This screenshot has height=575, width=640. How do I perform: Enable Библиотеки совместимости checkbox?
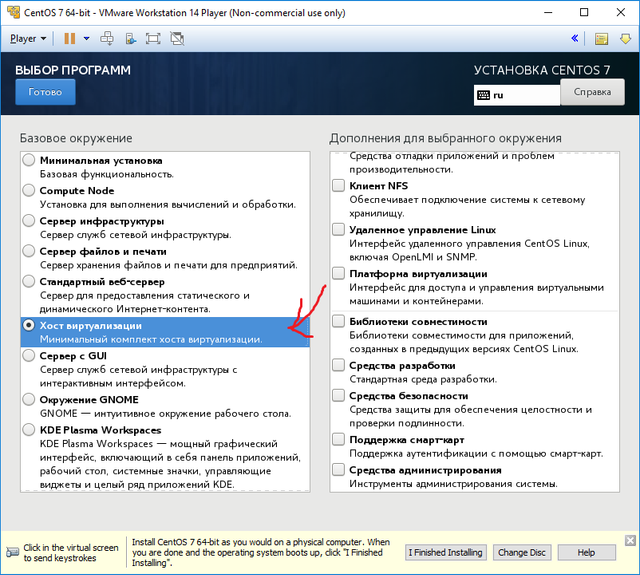[x=338, y=321]
